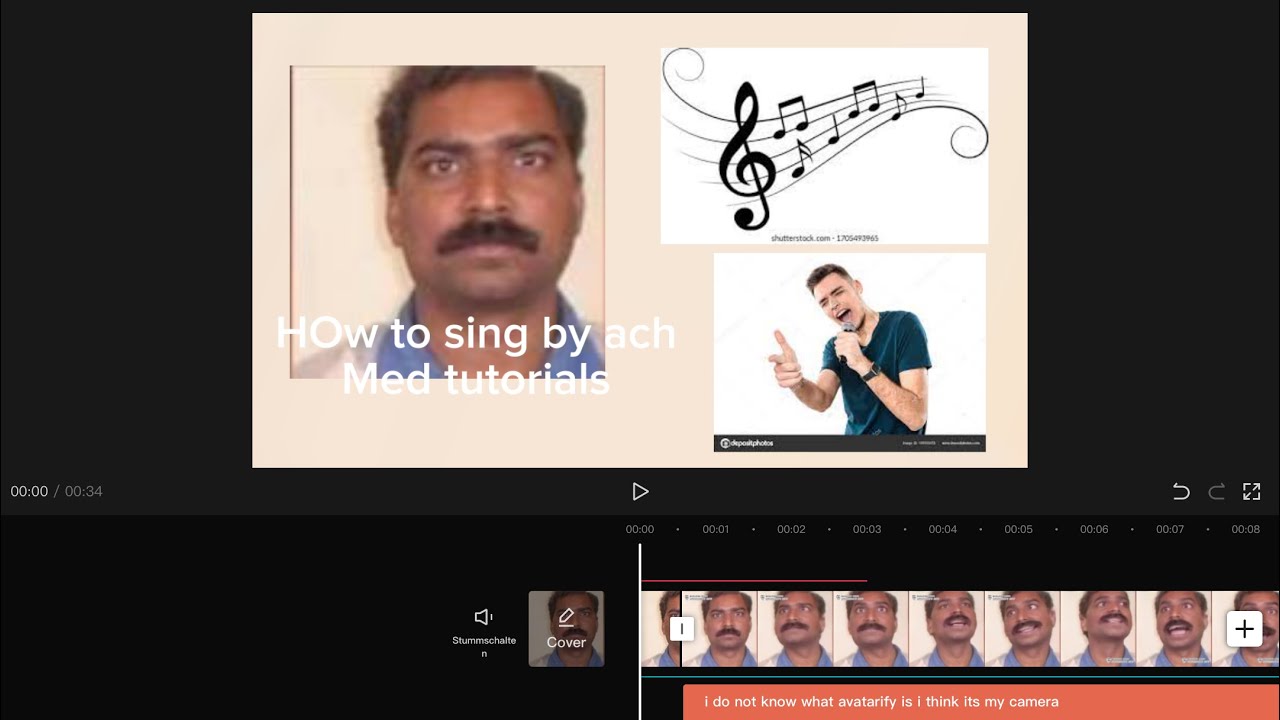Select the music notes image in preview

pyautogui.click(x=824, y=146)
